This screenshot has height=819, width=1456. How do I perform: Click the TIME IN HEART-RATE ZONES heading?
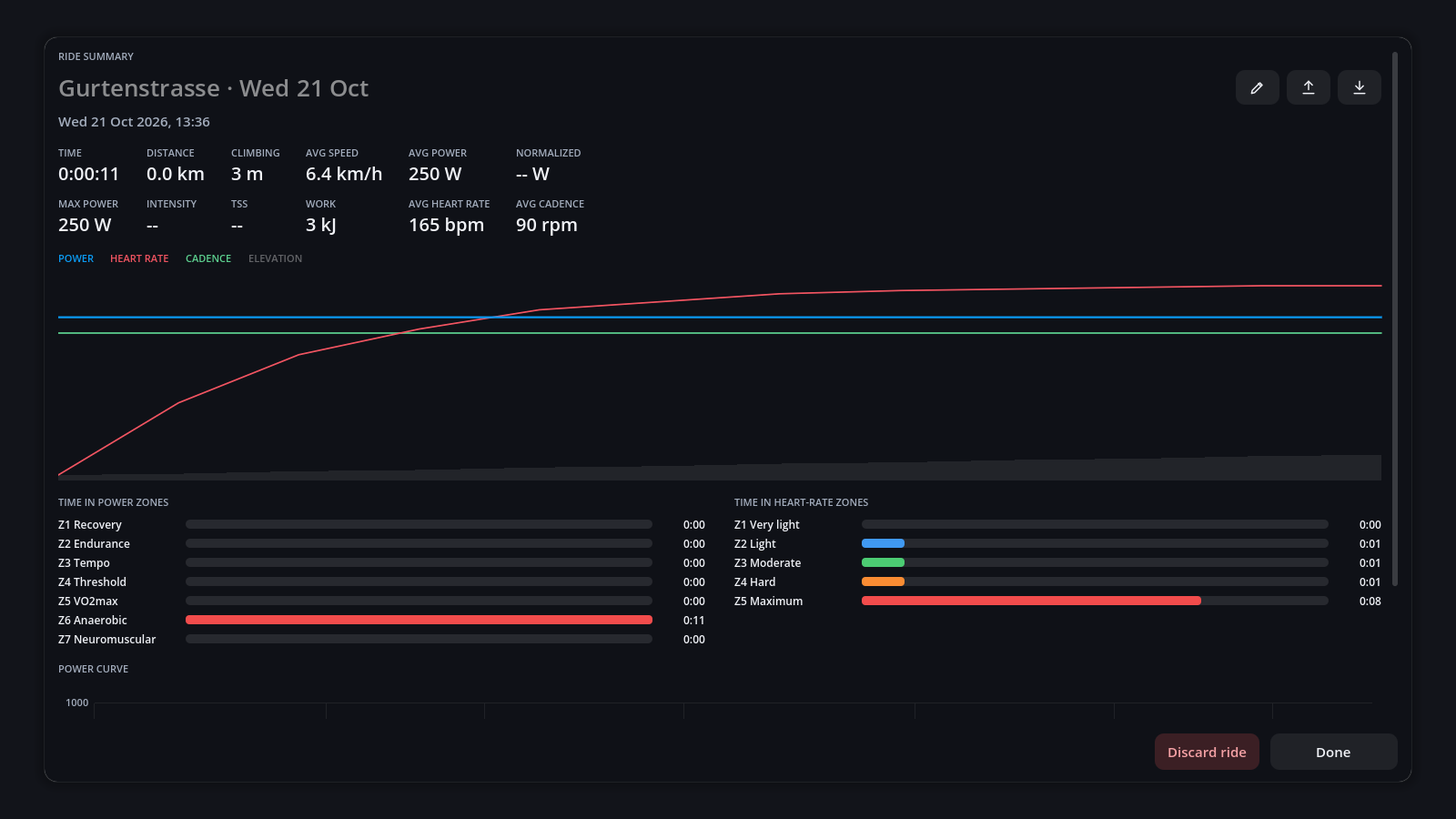pos(802,502)
